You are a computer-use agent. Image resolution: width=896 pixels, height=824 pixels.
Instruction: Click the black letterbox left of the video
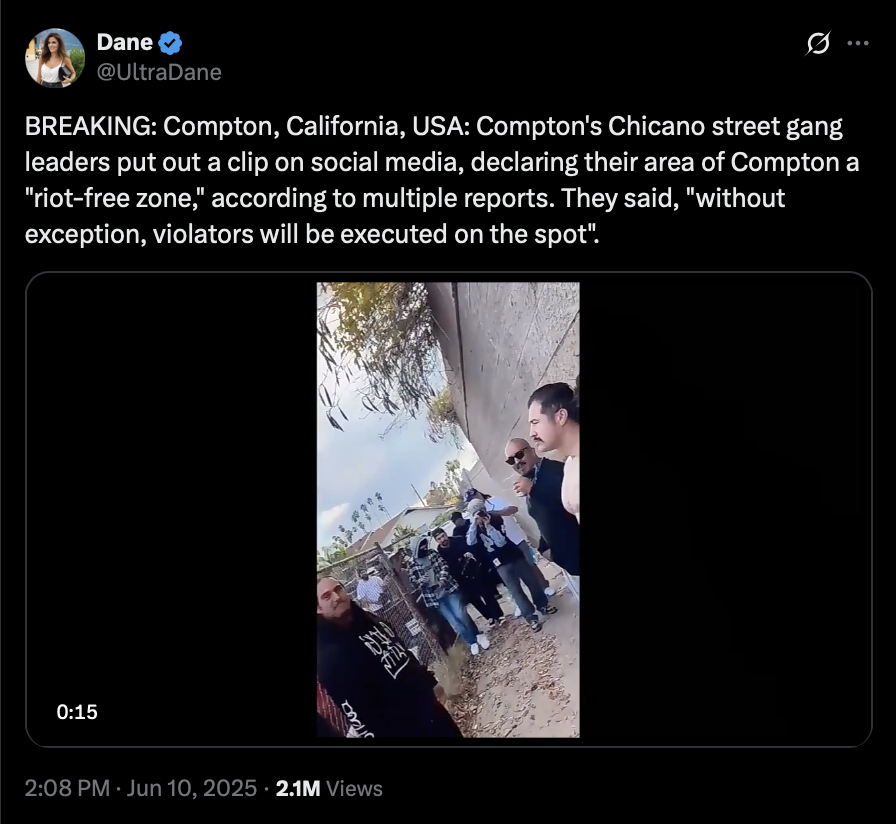[171, 509]
